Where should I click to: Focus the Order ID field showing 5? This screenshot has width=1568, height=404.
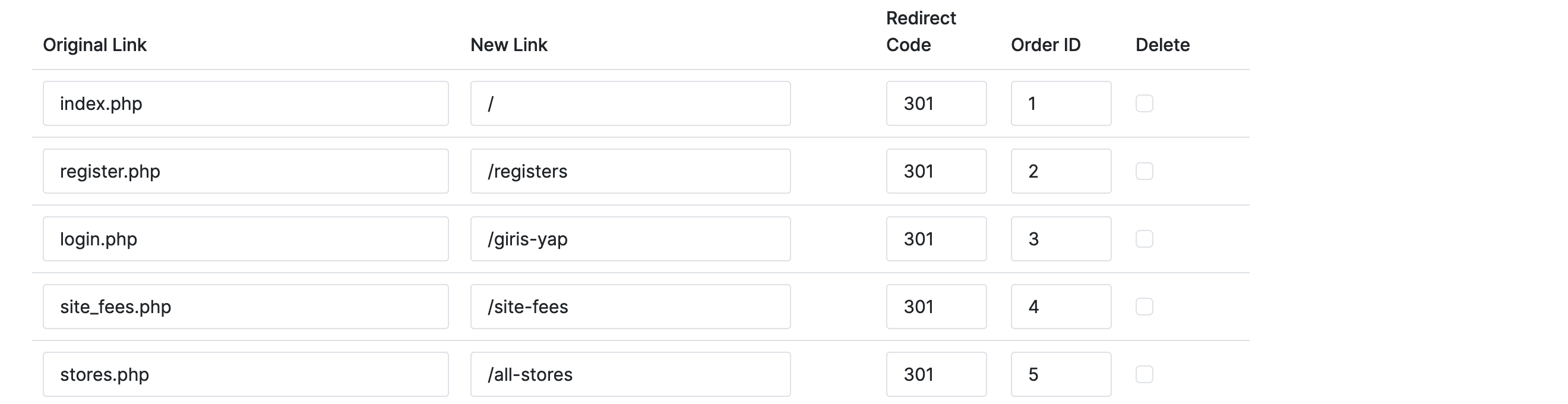(1060, 374)
